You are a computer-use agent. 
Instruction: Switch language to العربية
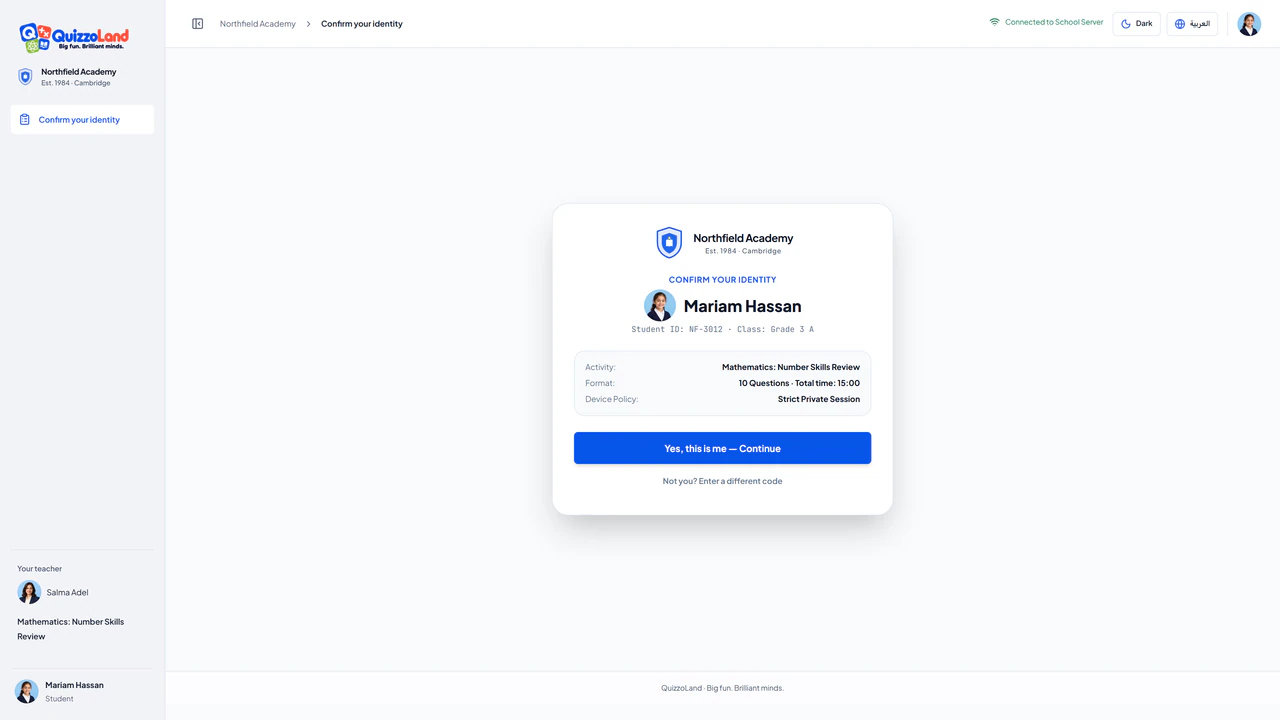click(1192, 24)
